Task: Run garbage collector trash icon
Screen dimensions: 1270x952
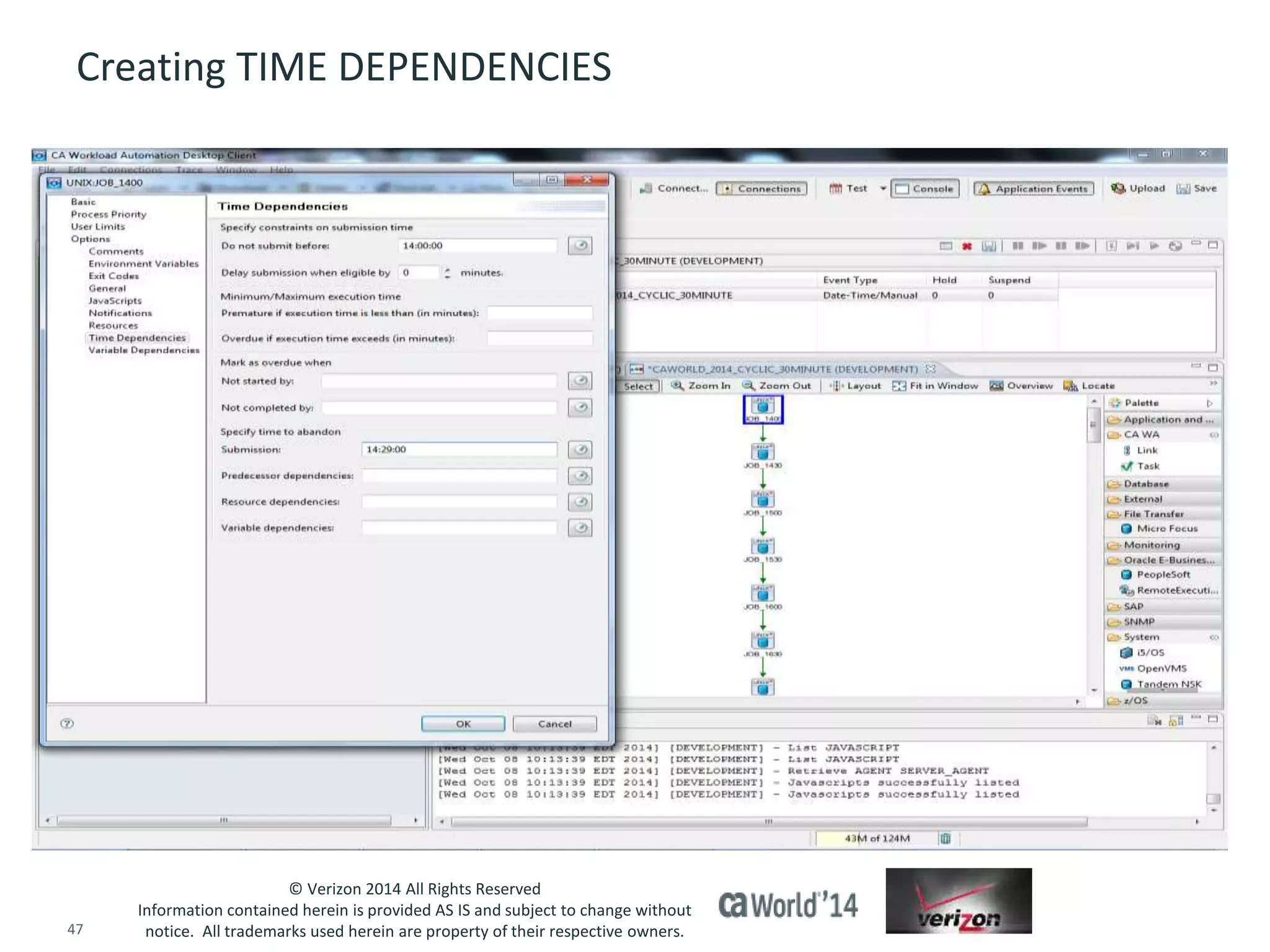Action: point(945,839)
